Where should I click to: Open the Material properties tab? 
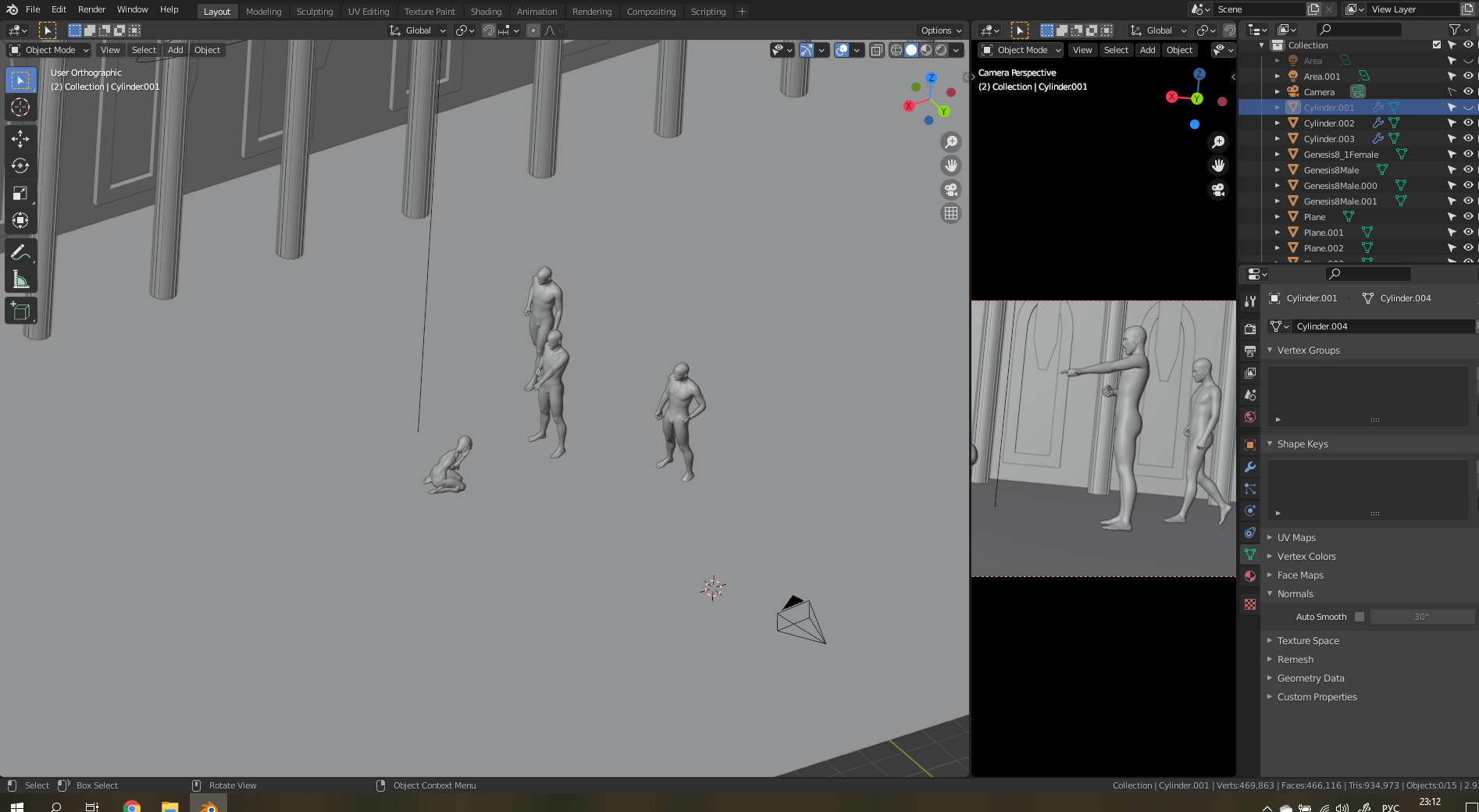pos(1250,576)
